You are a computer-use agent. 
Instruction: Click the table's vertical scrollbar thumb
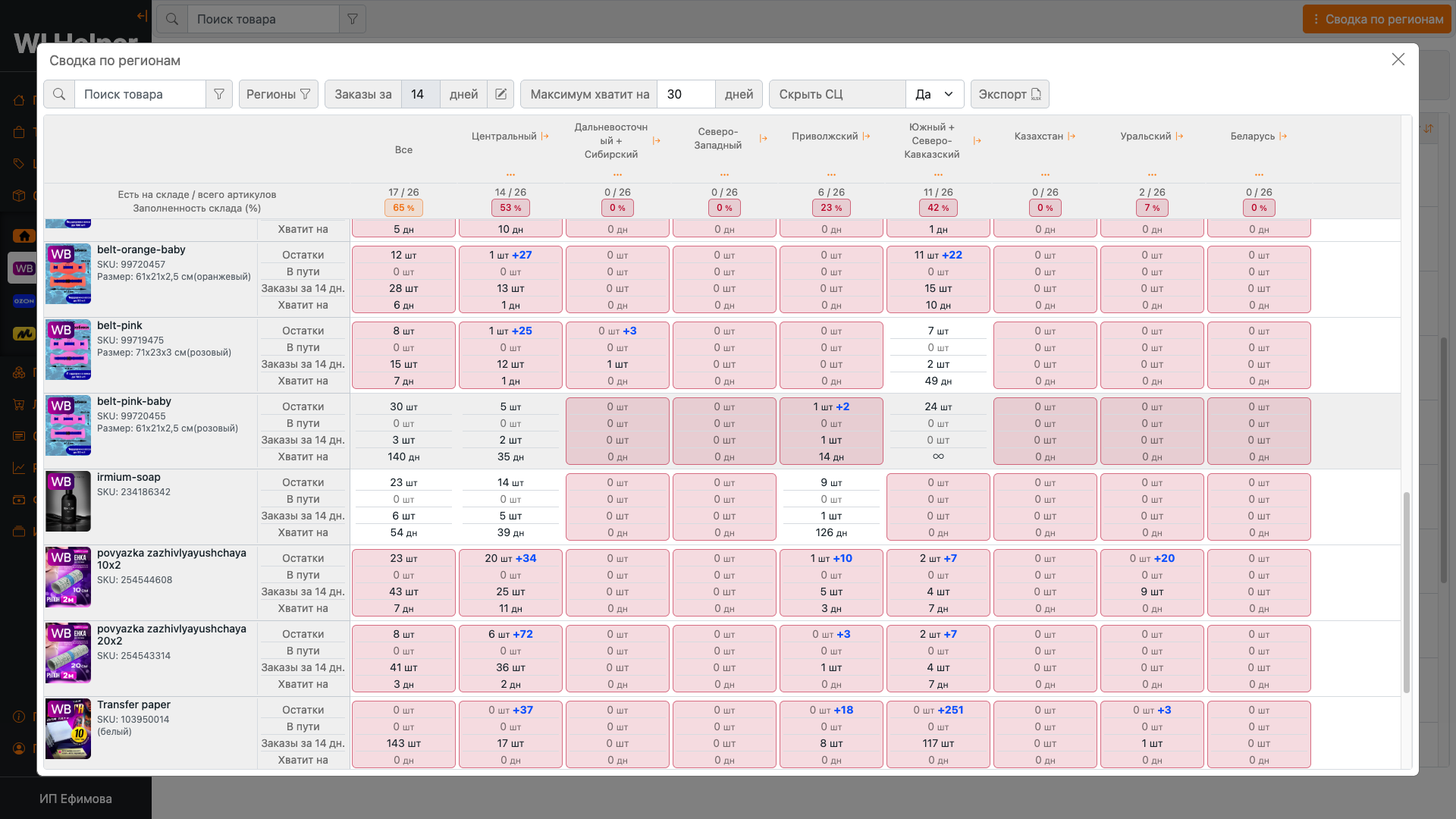point(1406,591)
